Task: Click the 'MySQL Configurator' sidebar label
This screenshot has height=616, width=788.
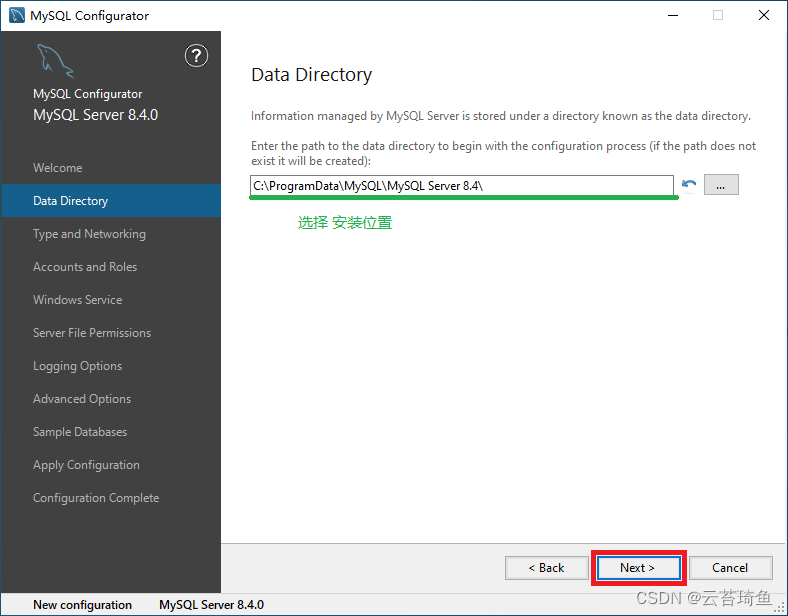Action: pyautogui.click(x=87, y=94)
